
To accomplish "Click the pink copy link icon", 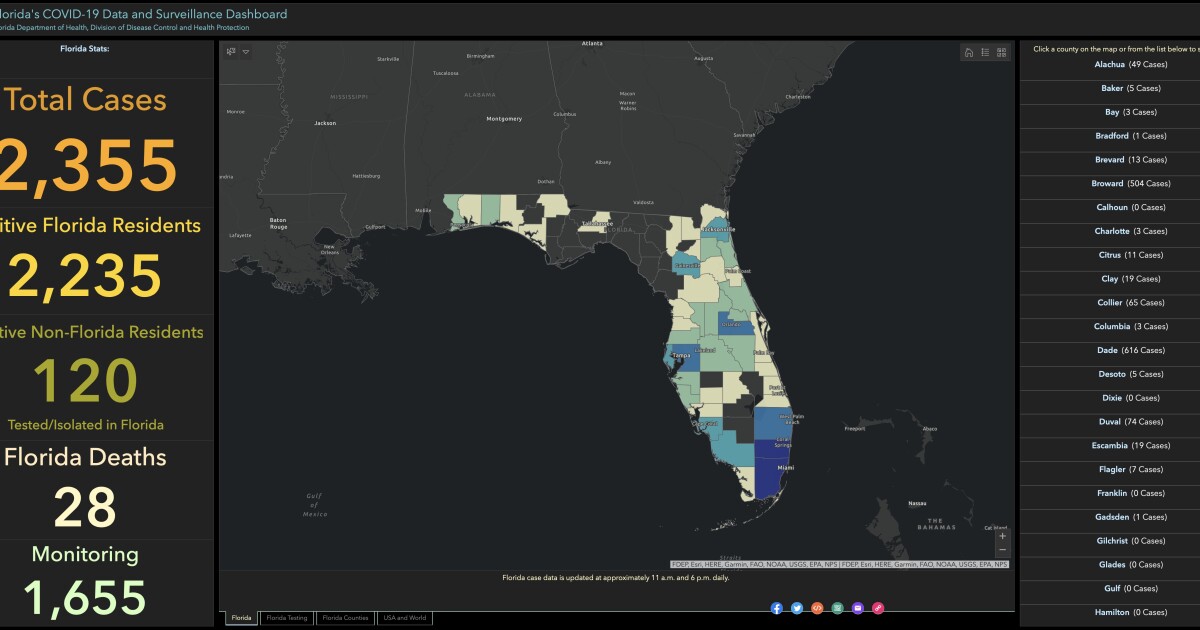I will pyautogui.click(x=878, y=608).
